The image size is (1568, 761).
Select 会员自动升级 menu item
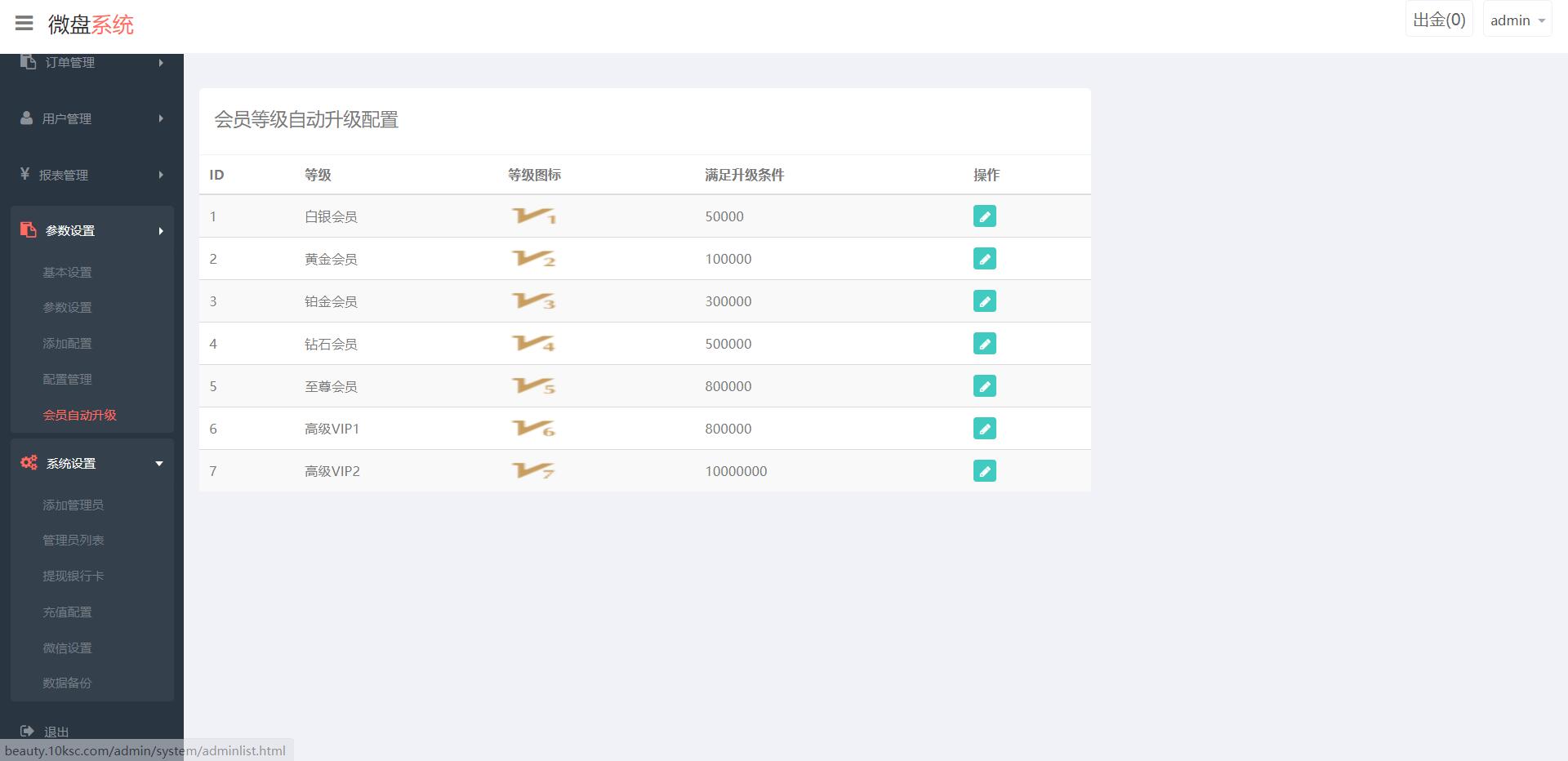click(x=80, y=415)
